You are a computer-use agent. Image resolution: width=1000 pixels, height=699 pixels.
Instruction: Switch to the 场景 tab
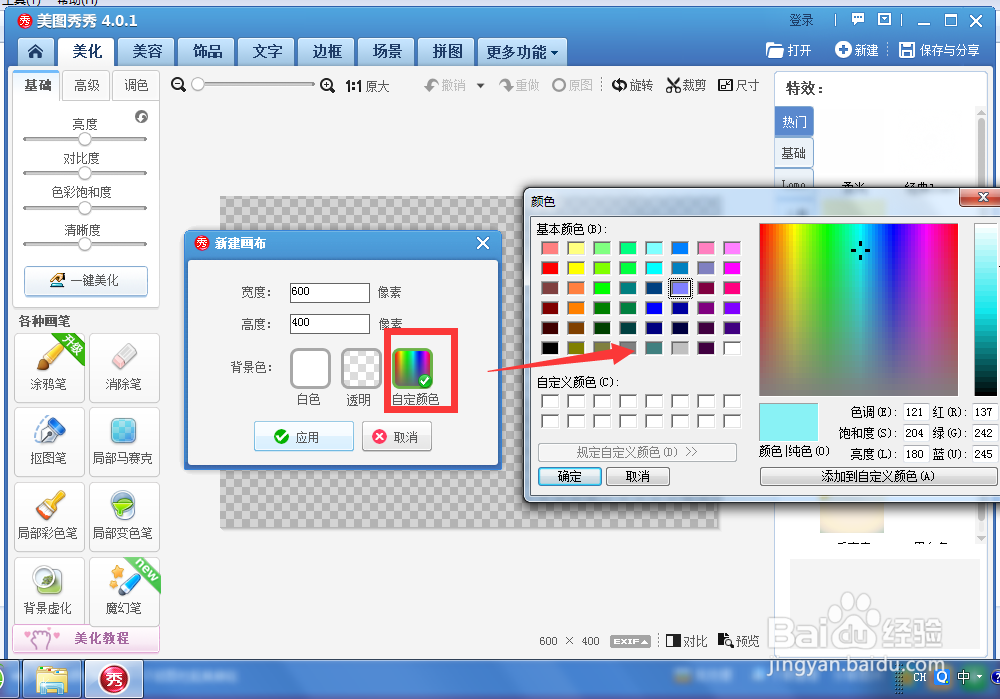[387, 52]
